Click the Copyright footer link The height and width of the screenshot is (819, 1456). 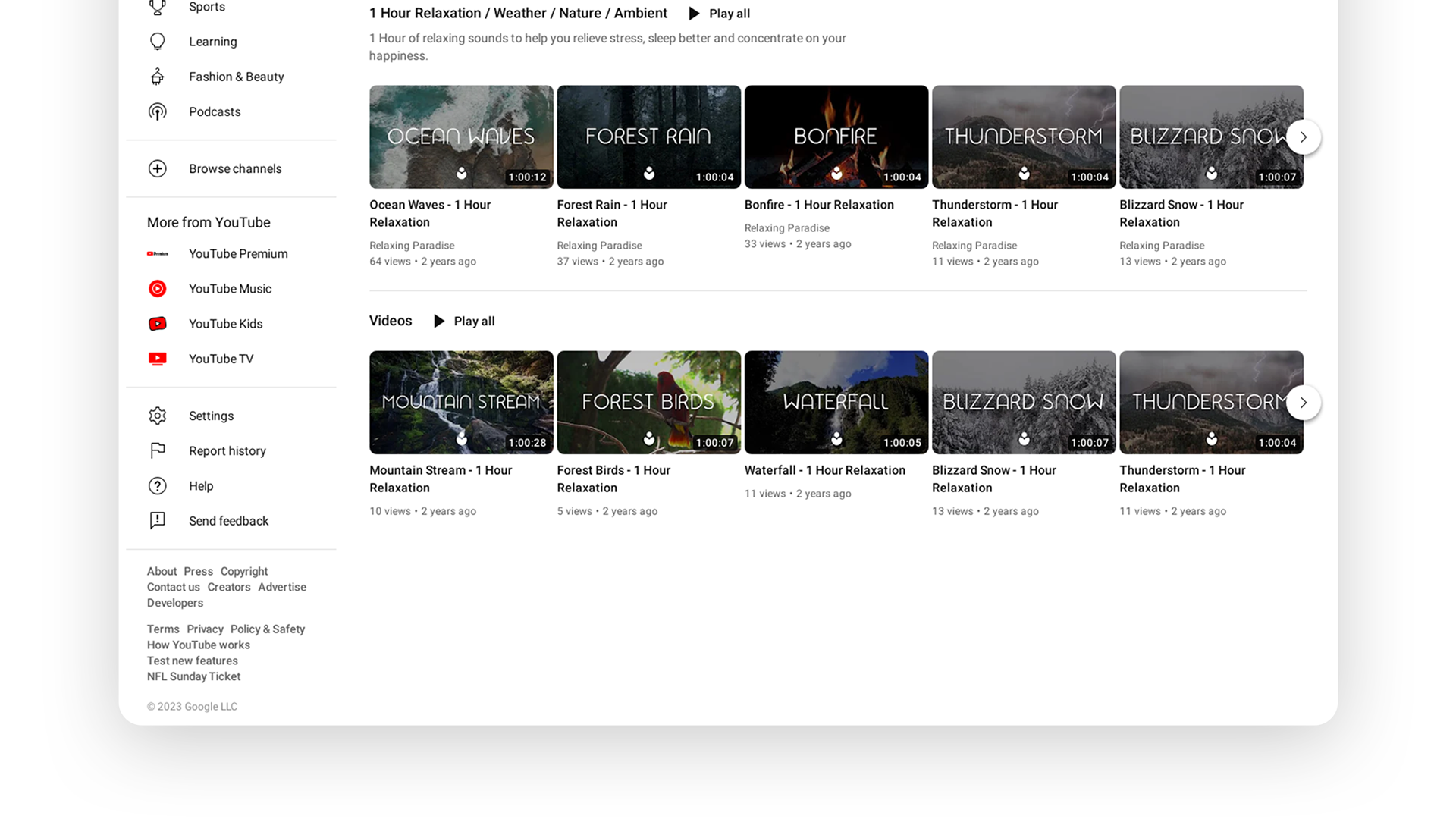[243, 572]
